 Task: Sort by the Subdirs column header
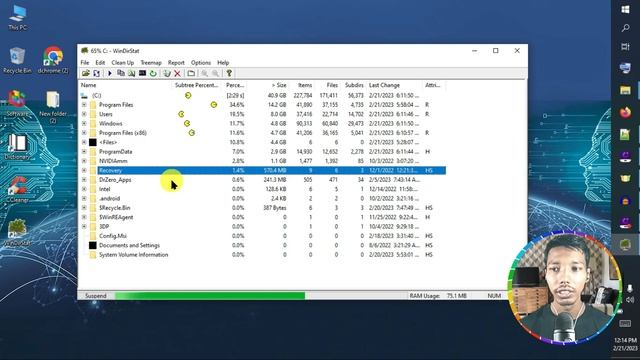(x=353, y=85)
